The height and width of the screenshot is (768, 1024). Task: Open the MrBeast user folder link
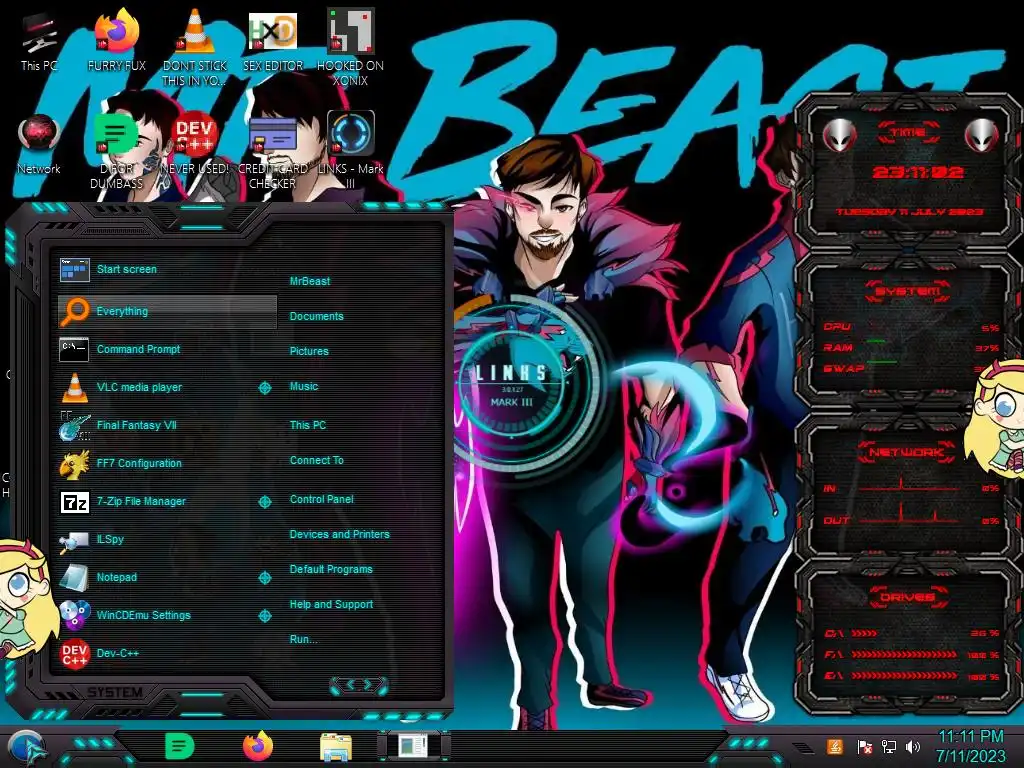(x=310, y=281)
